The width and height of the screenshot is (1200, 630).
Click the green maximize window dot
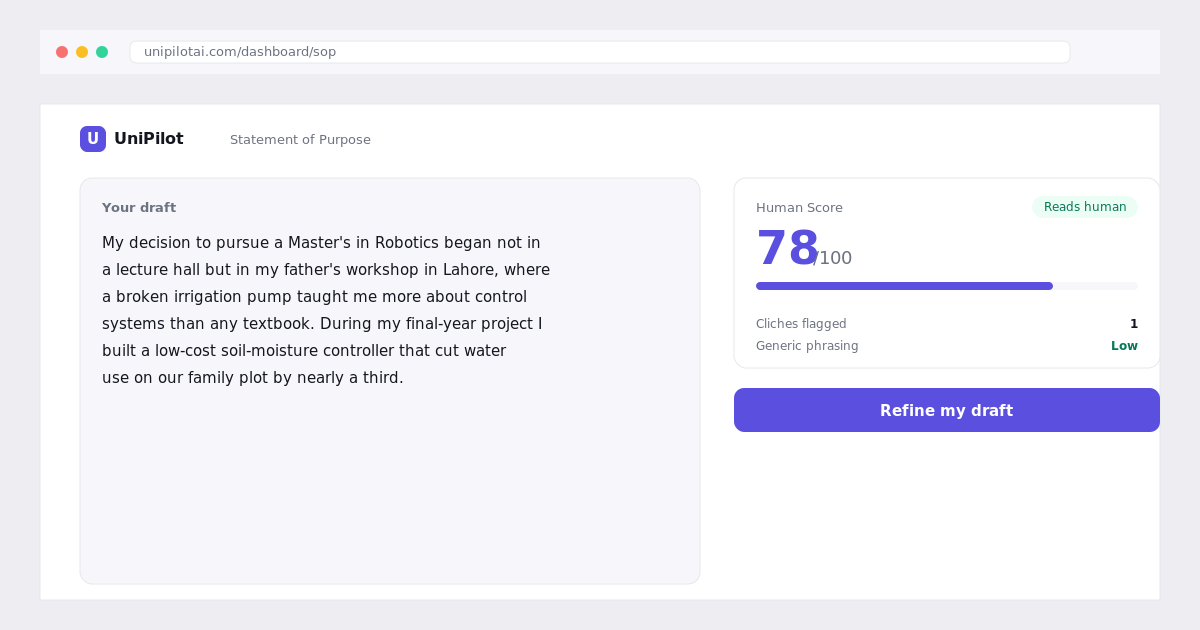click(x=102, y=52)
